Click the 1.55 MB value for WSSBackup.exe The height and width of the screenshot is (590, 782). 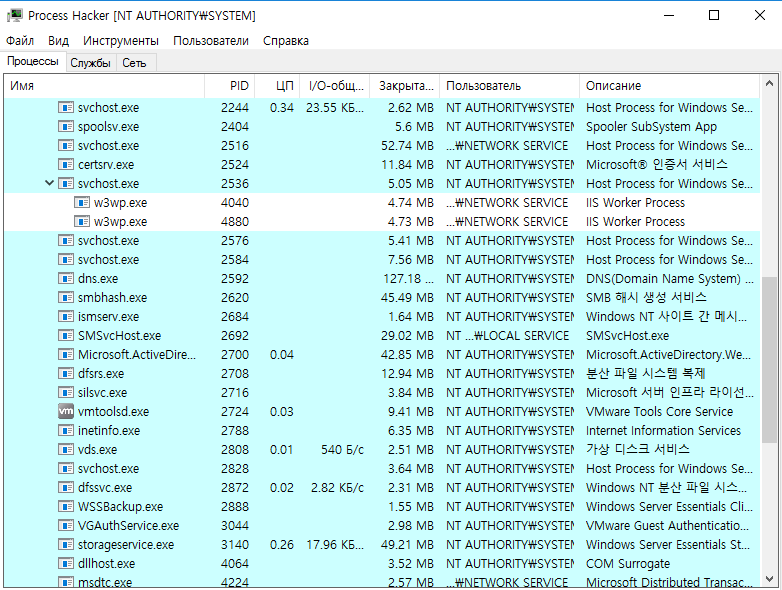411,507
